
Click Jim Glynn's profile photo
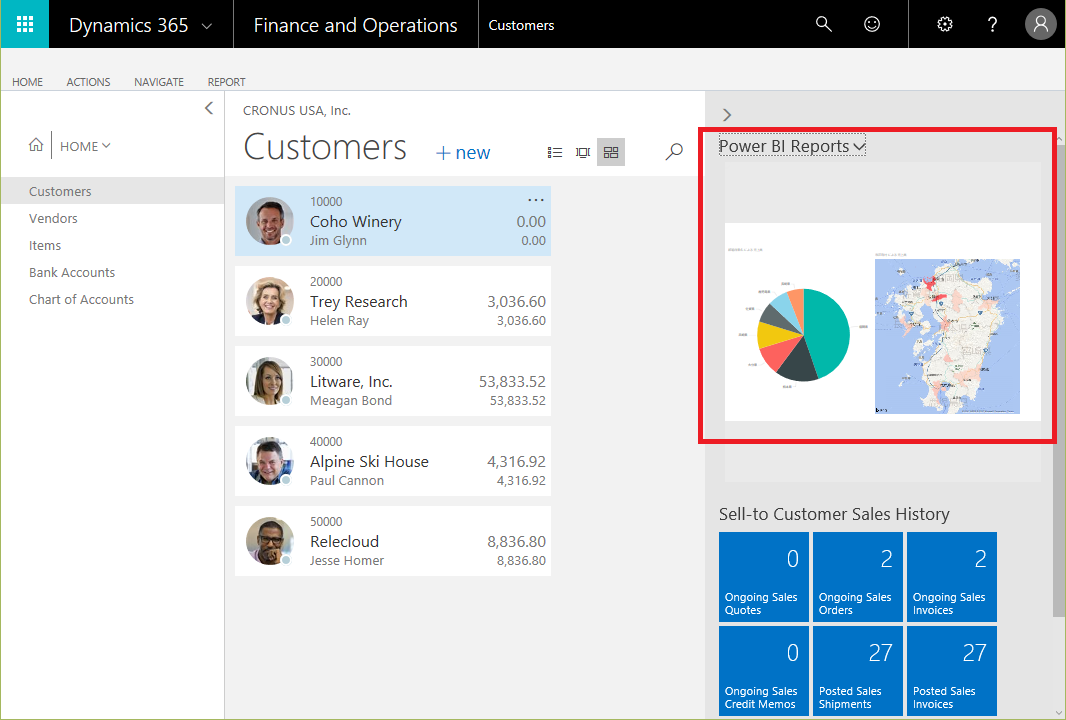tap(270, 221)
